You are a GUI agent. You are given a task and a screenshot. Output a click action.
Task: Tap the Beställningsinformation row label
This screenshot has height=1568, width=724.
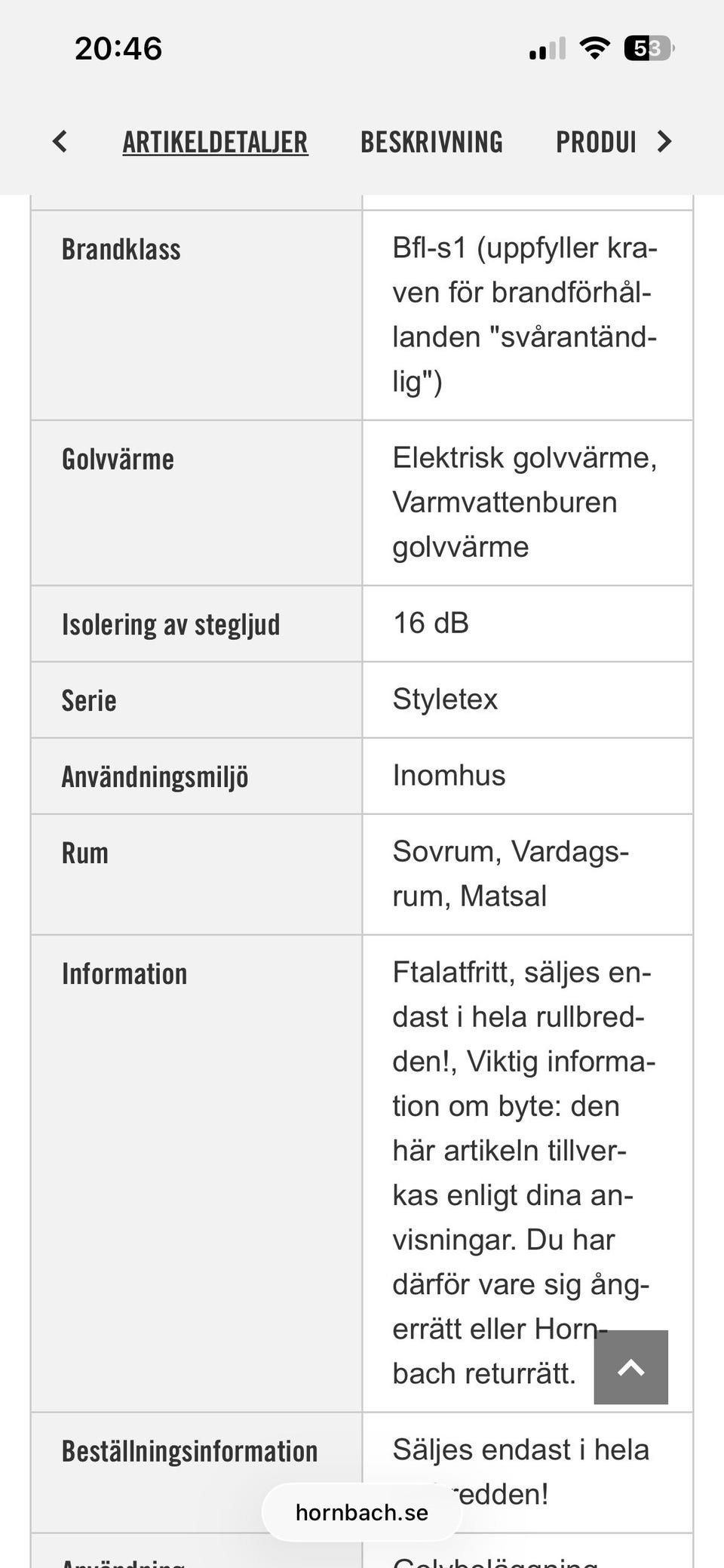189,1452
